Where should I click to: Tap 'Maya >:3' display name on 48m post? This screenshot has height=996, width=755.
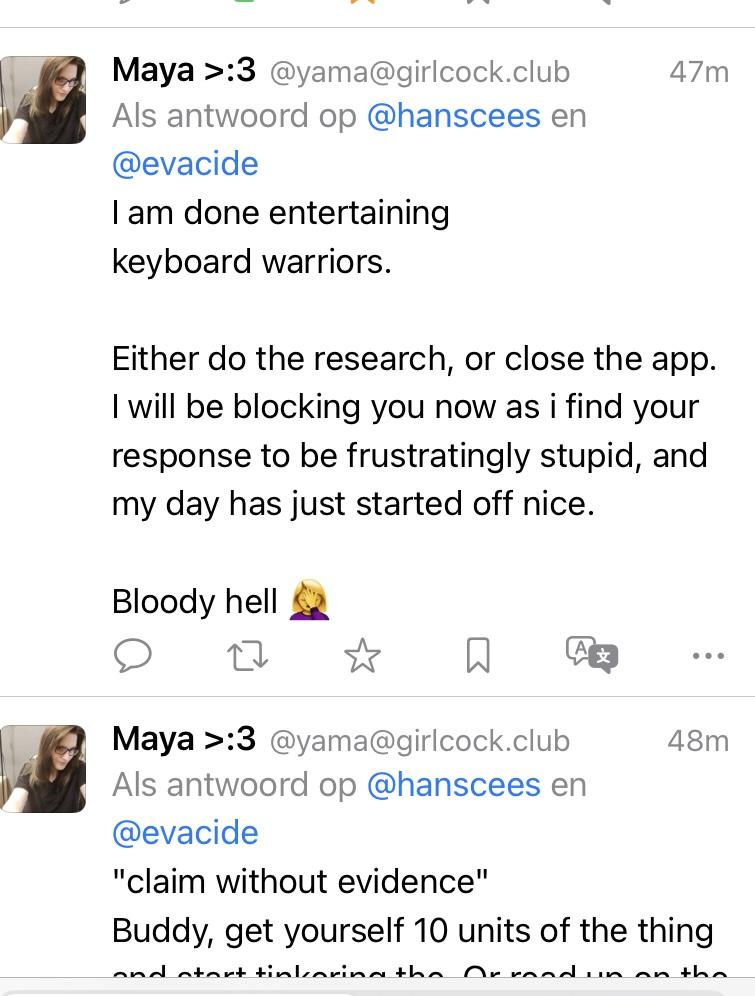click(184, 740)
